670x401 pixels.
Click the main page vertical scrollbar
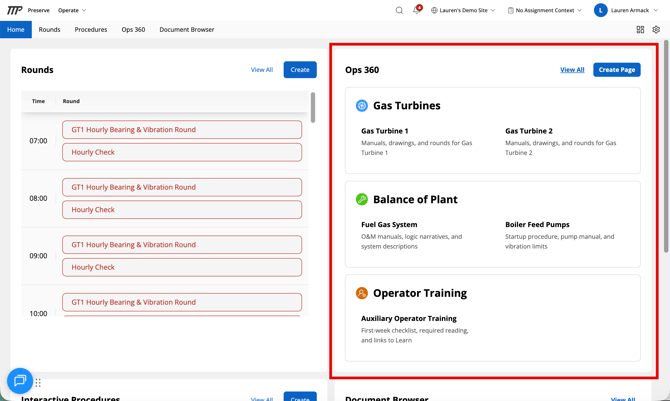click(666, 146)
